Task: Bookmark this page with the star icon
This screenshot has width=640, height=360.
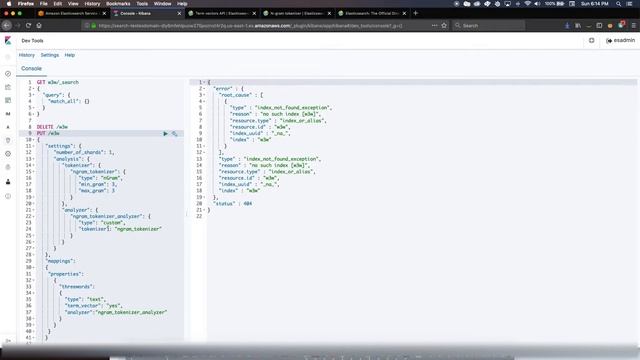Action: pyautogui.click(x=444, y=25)
